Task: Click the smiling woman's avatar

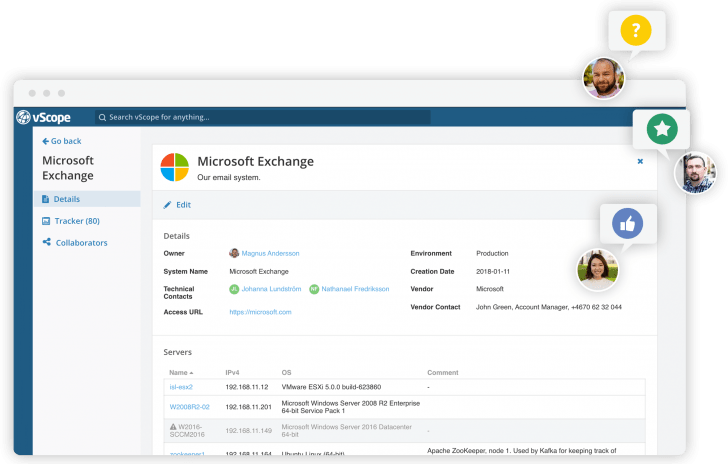Action: coord(598,269)
